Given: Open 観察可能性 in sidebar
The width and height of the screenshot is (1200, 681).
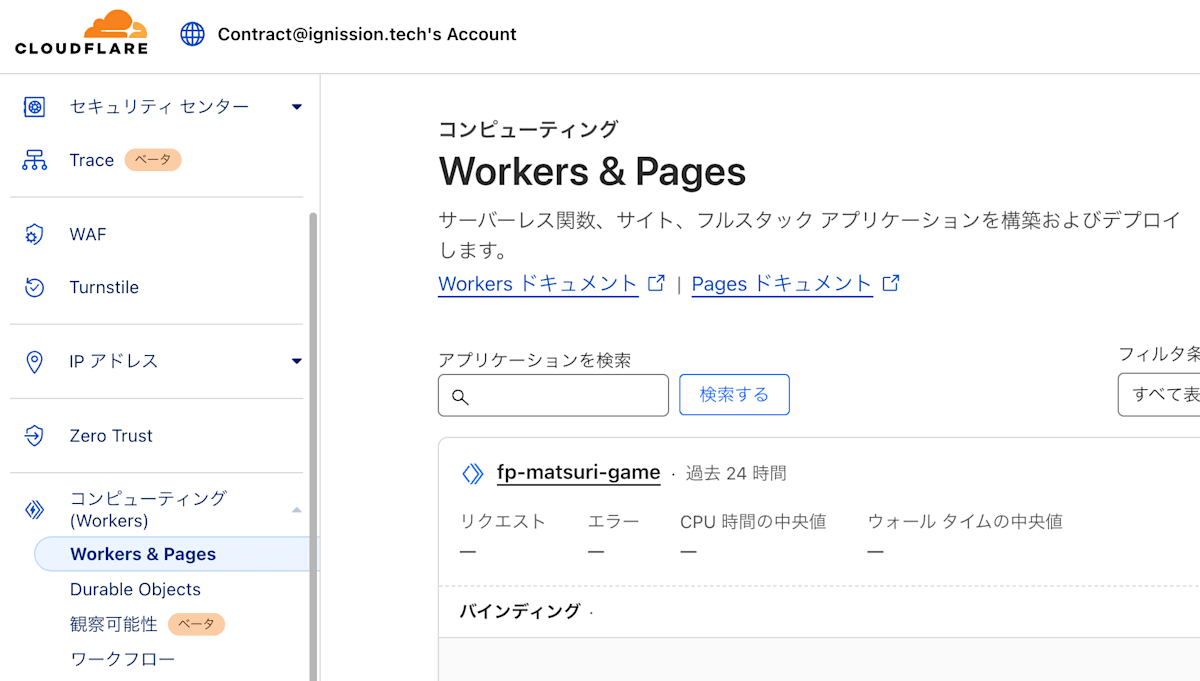Looking at the screenshot, I should 114,624.
